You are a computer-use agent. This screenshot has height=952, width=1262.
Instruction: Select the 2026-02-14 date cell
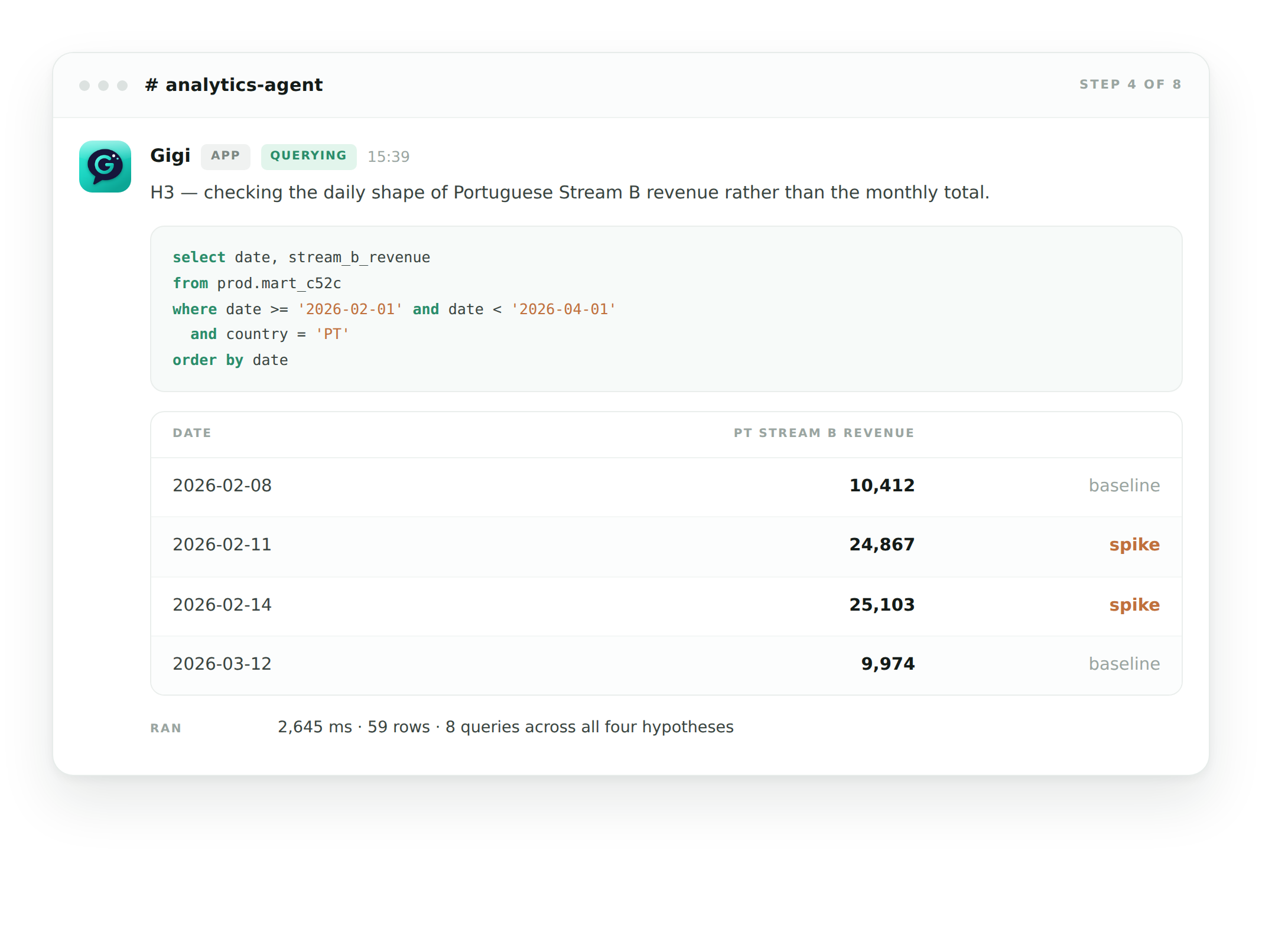click(222, 605)
